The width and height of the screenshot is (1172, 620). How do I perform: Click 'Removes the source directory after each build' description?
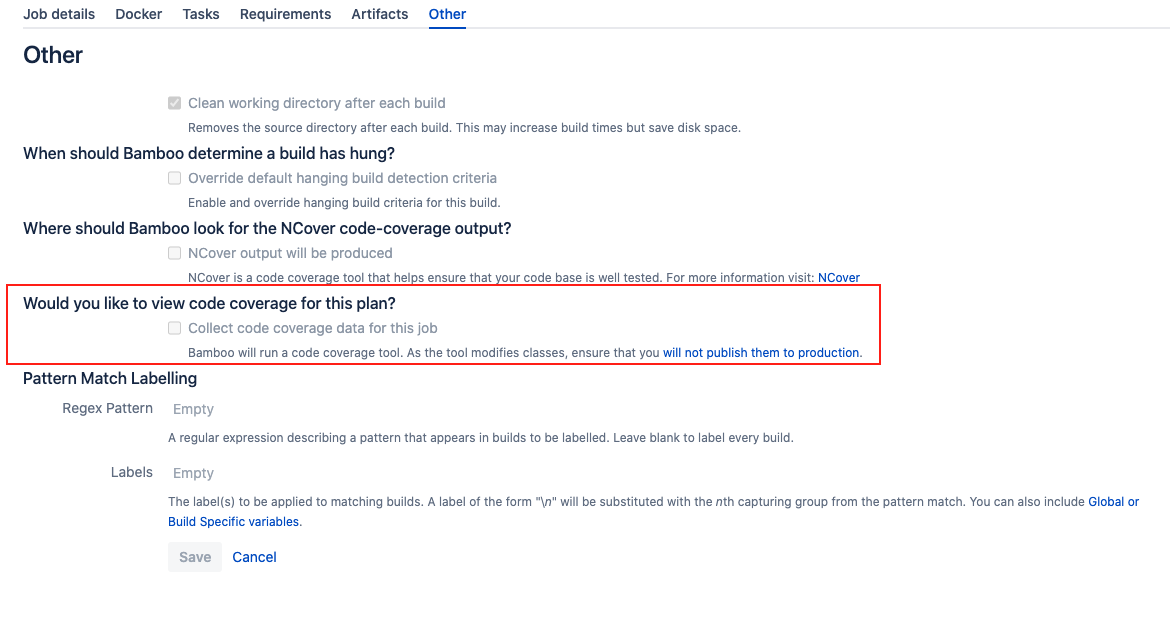[464, 128]
